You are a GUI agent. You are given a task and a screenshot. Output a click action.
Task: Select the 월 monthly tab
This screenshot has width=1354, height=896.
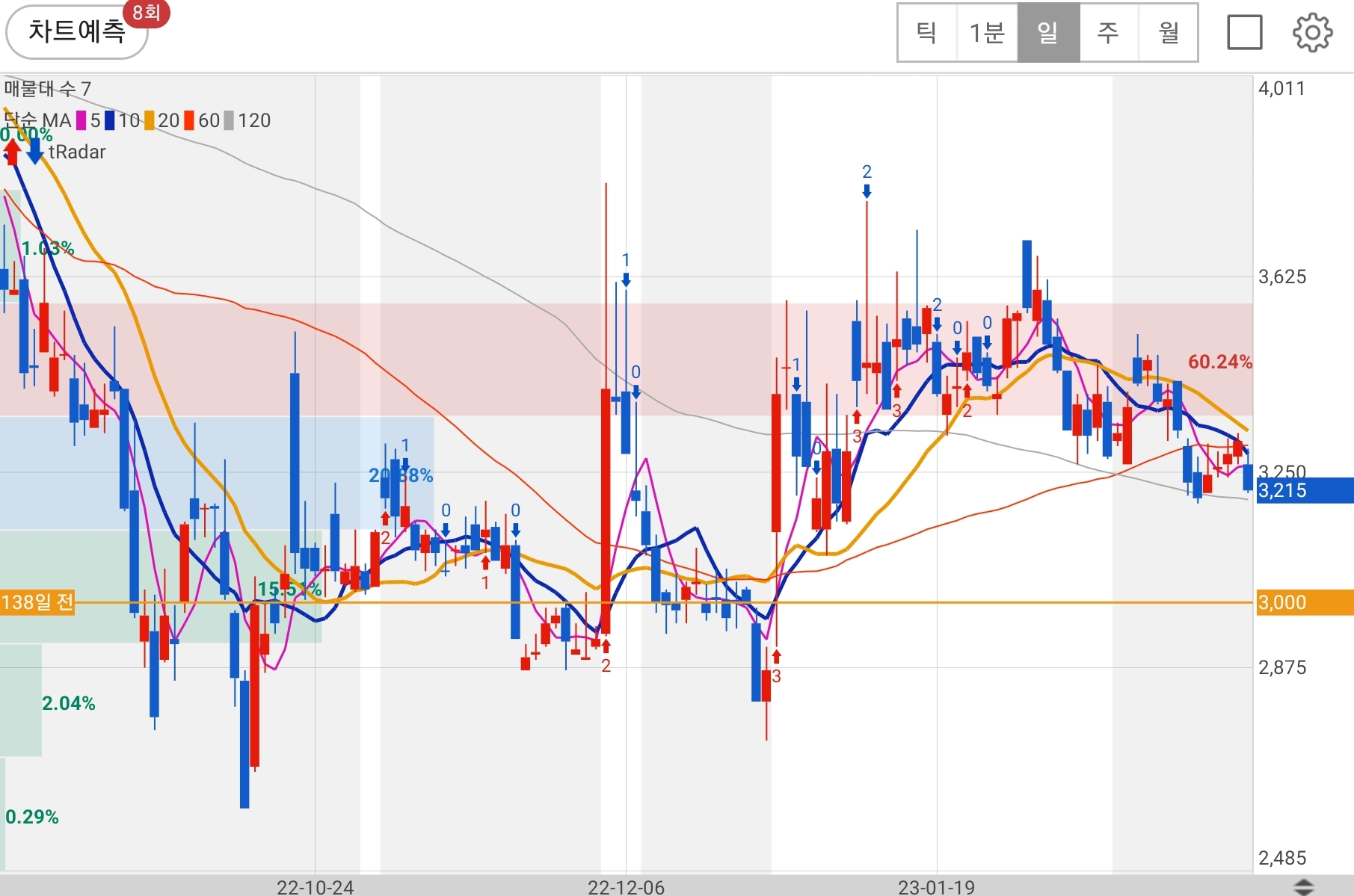(1168, 33)
